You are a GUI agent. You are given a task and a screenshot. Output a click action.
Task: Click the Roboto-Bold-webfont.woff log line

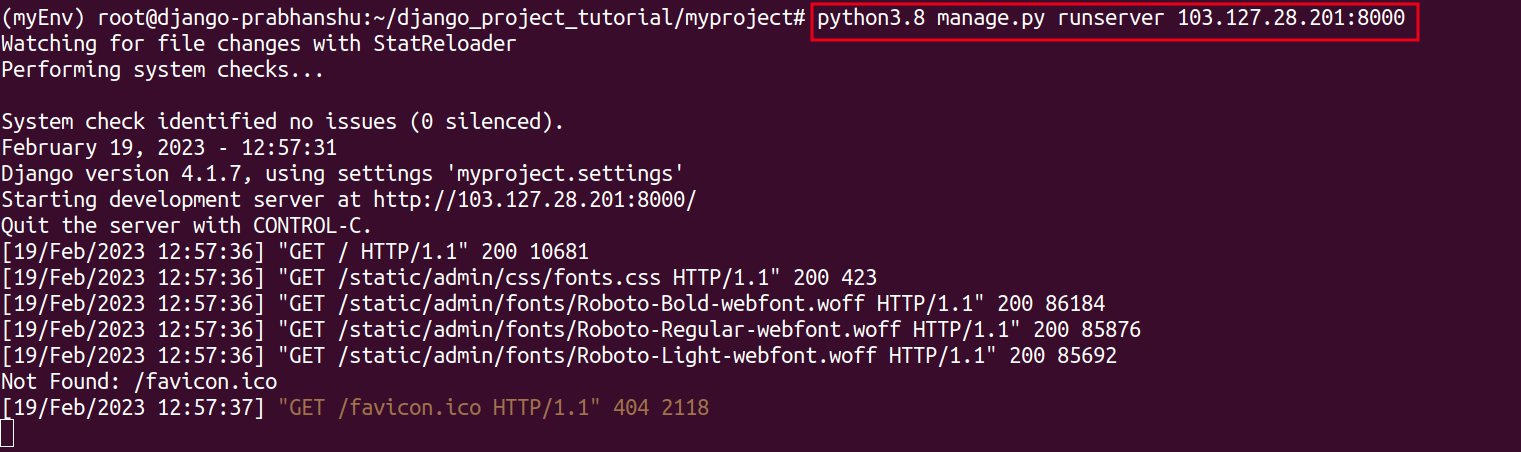553,303
